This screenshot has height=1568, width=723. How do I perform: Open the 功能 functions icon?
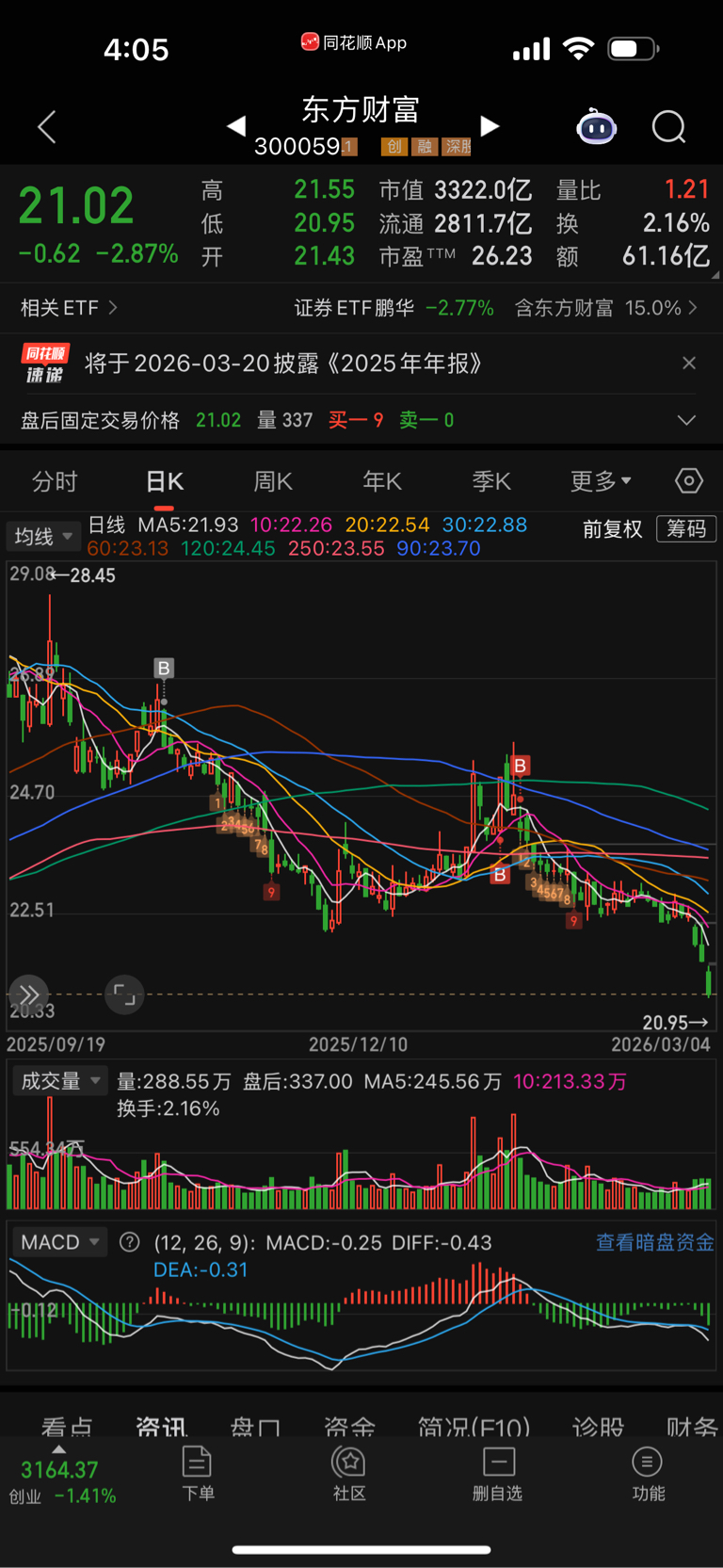(x=648, y=1474)
